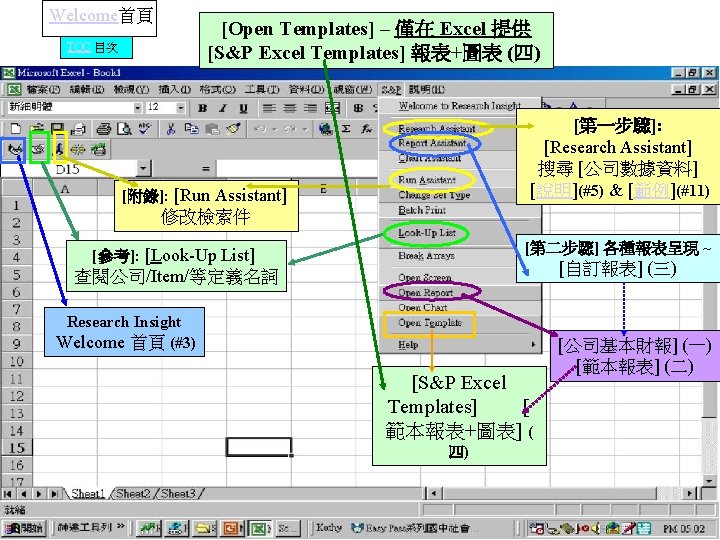Click the fourth S&P toolbar icon

[x=78, y=149]
